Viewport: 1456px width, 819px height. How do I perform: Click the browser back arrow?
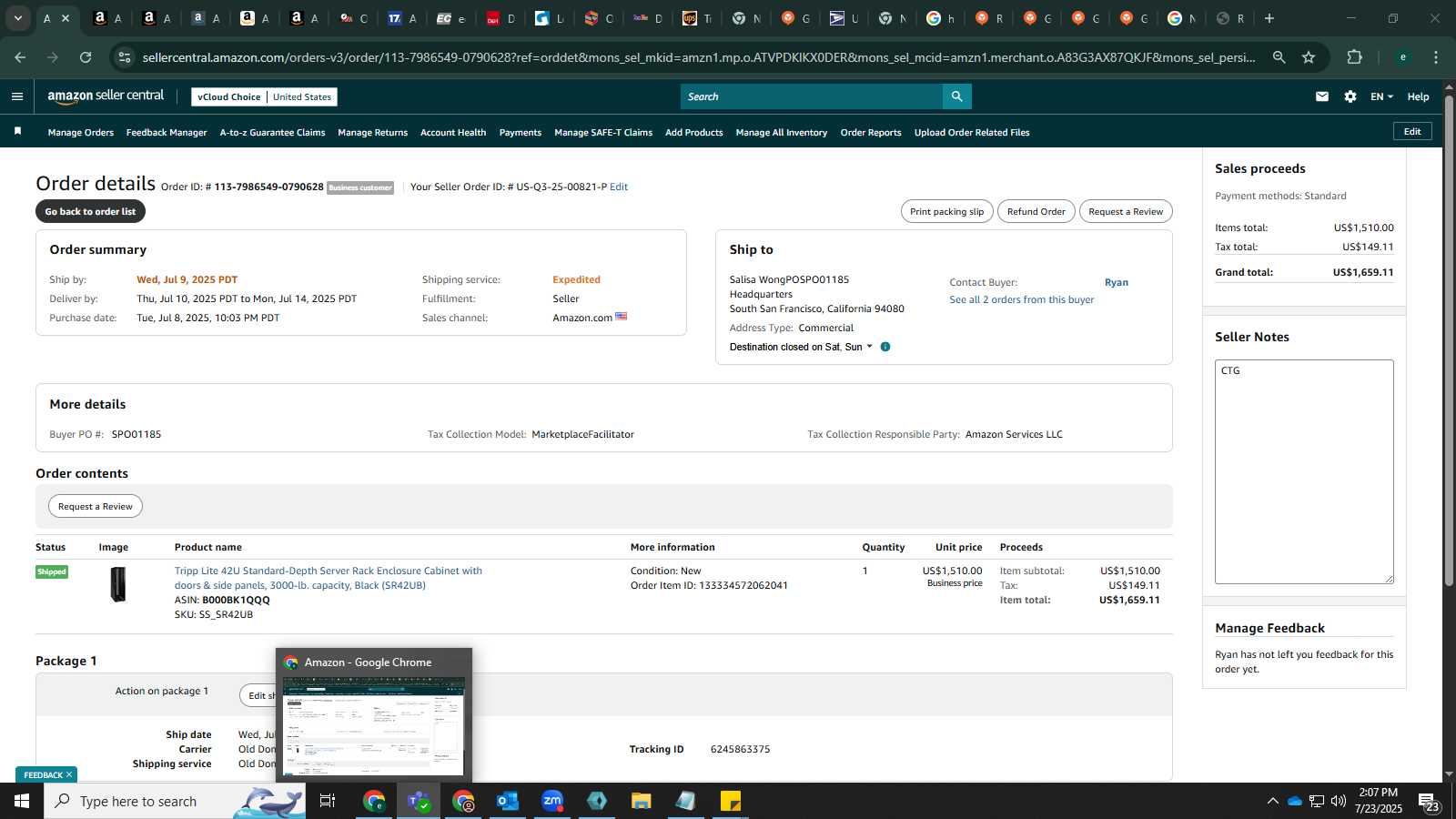[20, 57]
